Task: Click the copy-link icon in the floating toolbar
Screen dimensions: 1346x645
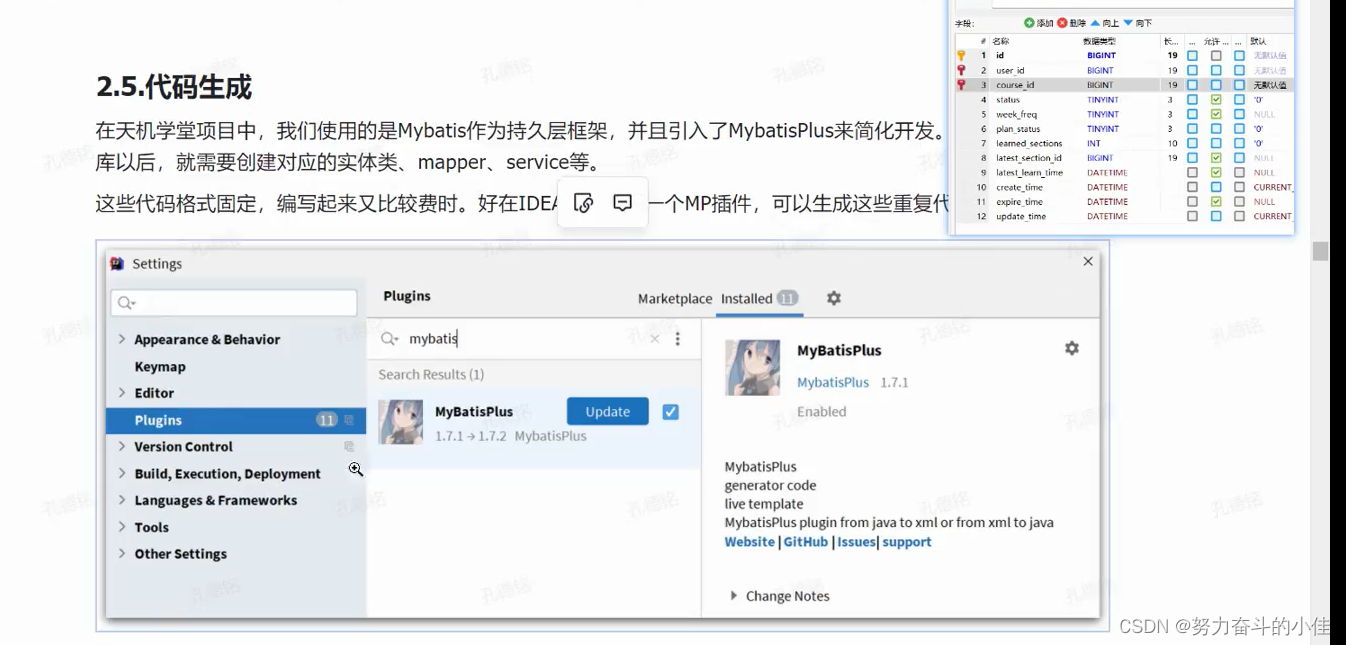Action: point(585,203)
